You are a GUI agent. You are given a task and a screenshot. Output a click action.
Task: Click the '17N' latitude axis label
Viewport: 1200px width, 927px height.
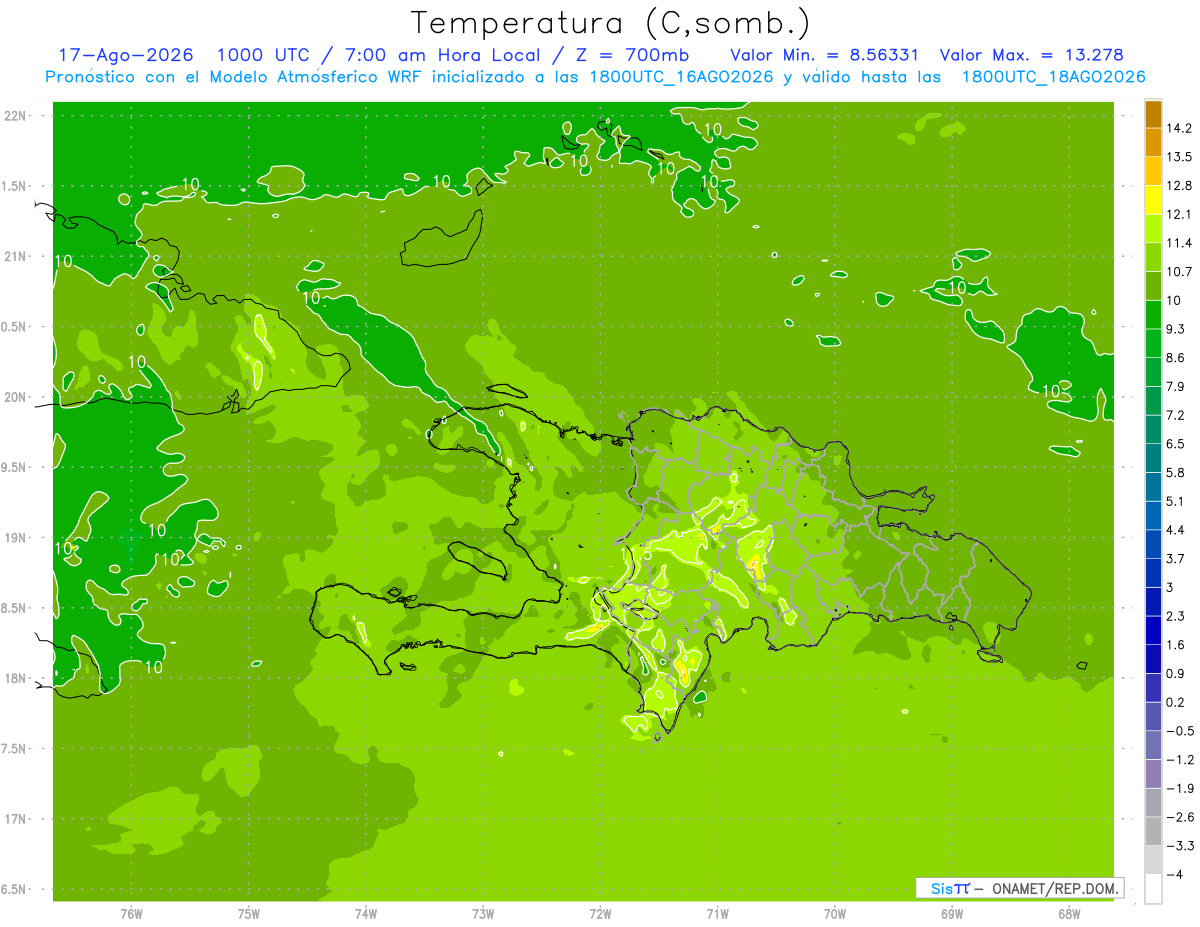[15, 819]
